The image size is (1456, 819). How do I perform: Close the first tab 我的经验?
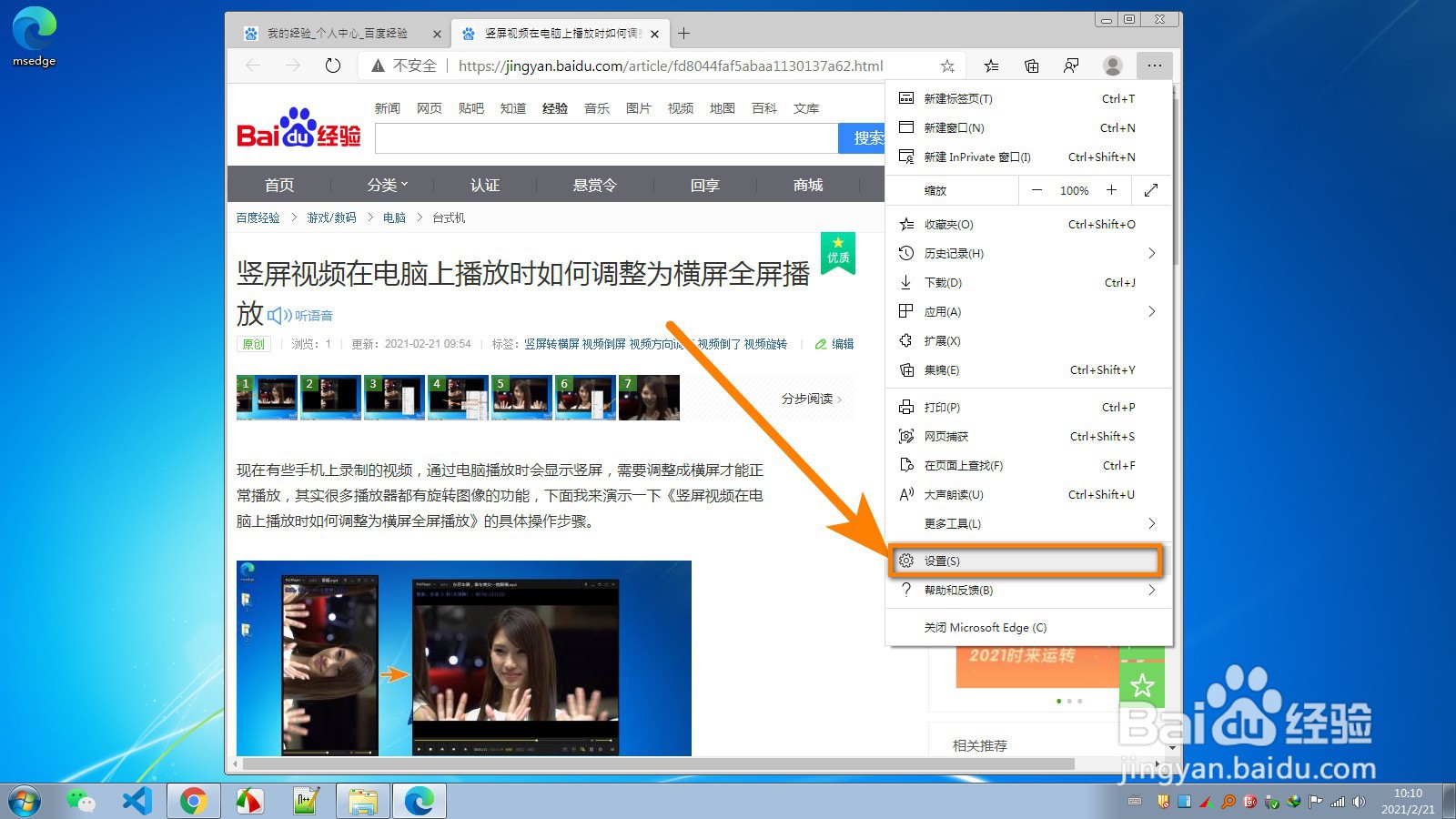[437, 34]
